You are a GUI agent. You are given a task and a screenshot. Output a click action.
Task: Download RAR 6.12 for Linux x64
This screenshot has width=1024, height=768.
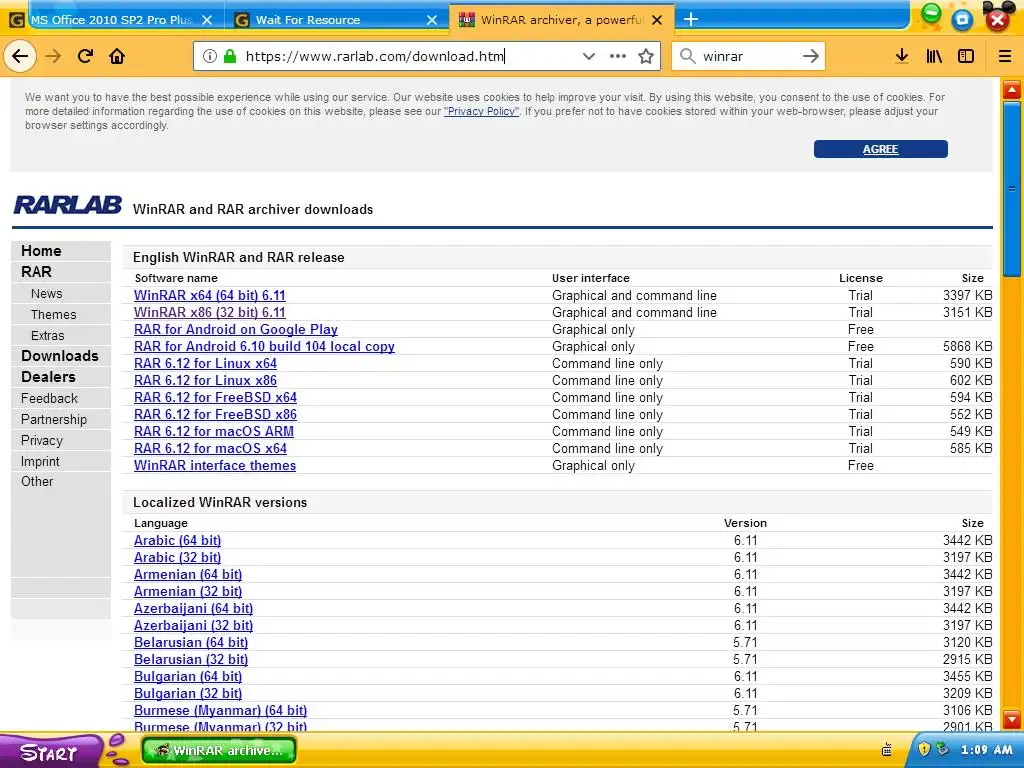[x=205, y=363]
